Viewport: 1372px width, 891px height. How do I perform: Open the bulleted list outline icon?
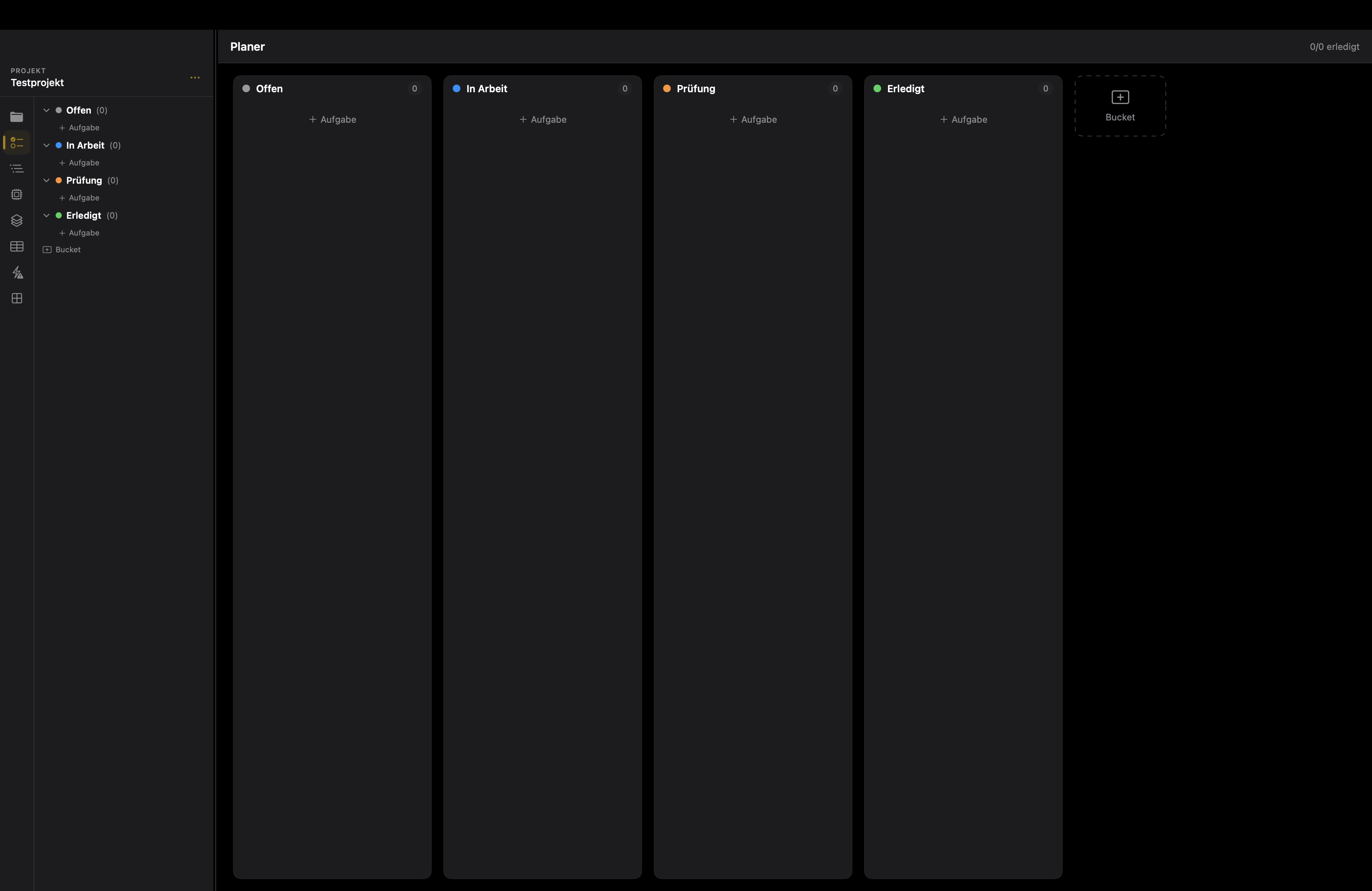pyautogui.click(x=17, y=169)
